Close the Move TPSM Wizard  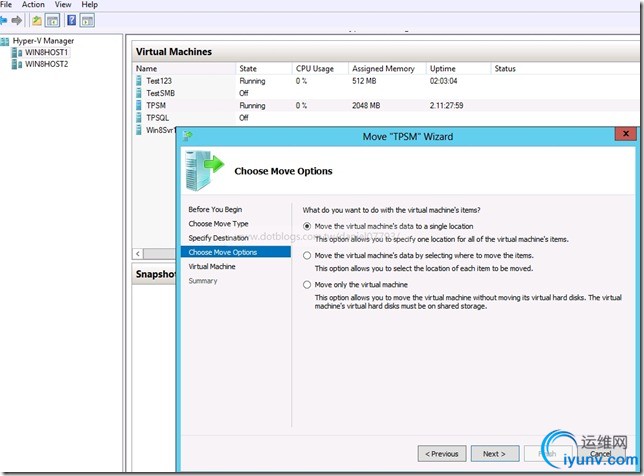point(626,134)
